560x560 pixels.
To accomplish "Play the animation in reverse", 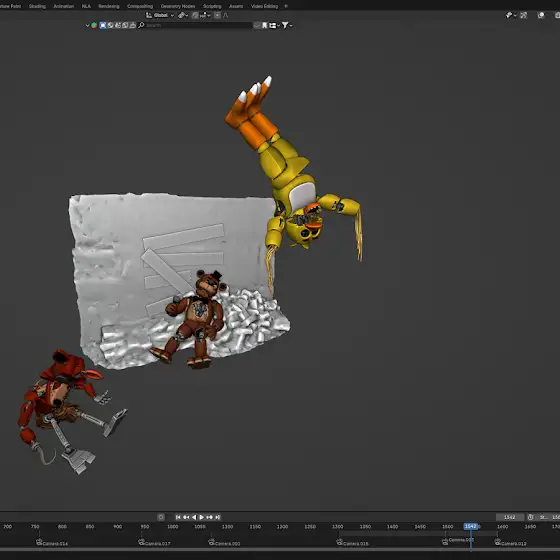I will (194, 517).
